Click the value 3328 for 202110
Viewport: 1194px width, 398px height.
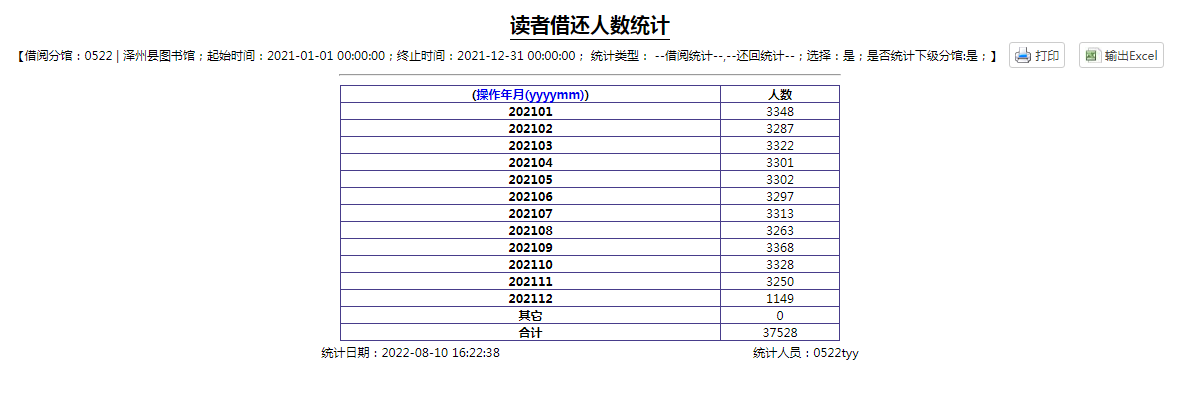pyautogui.click(x=780, y=265)
